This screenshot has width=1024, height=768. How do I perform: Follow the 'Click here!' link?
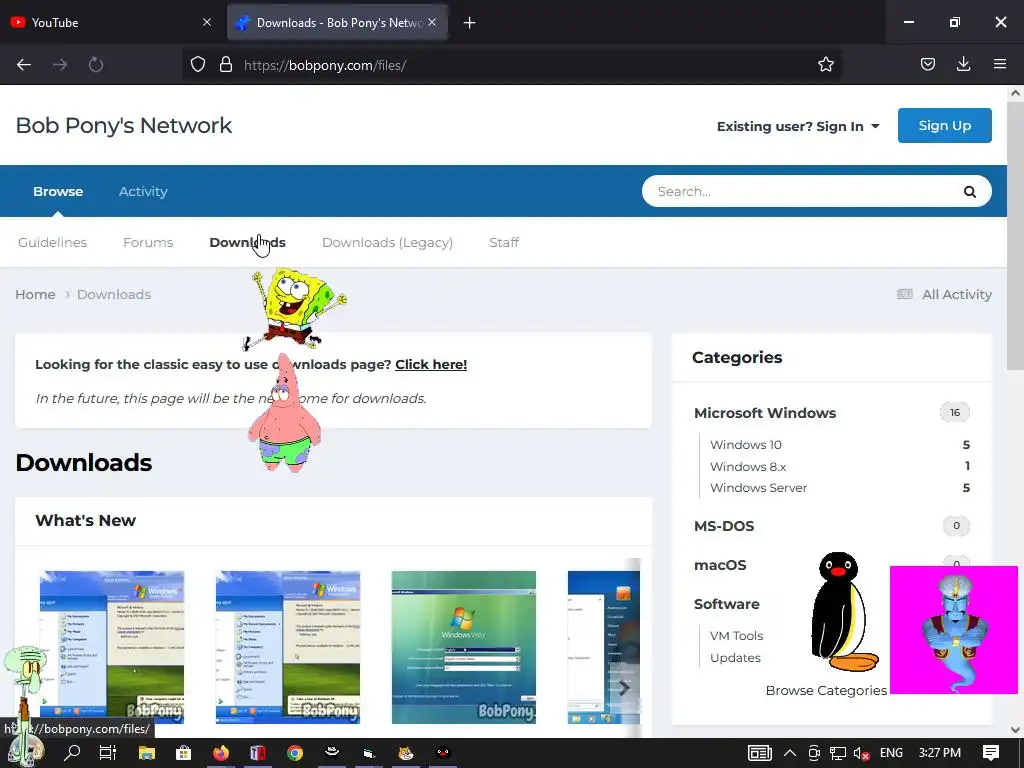pyautogui.click(x=431, y=364)
